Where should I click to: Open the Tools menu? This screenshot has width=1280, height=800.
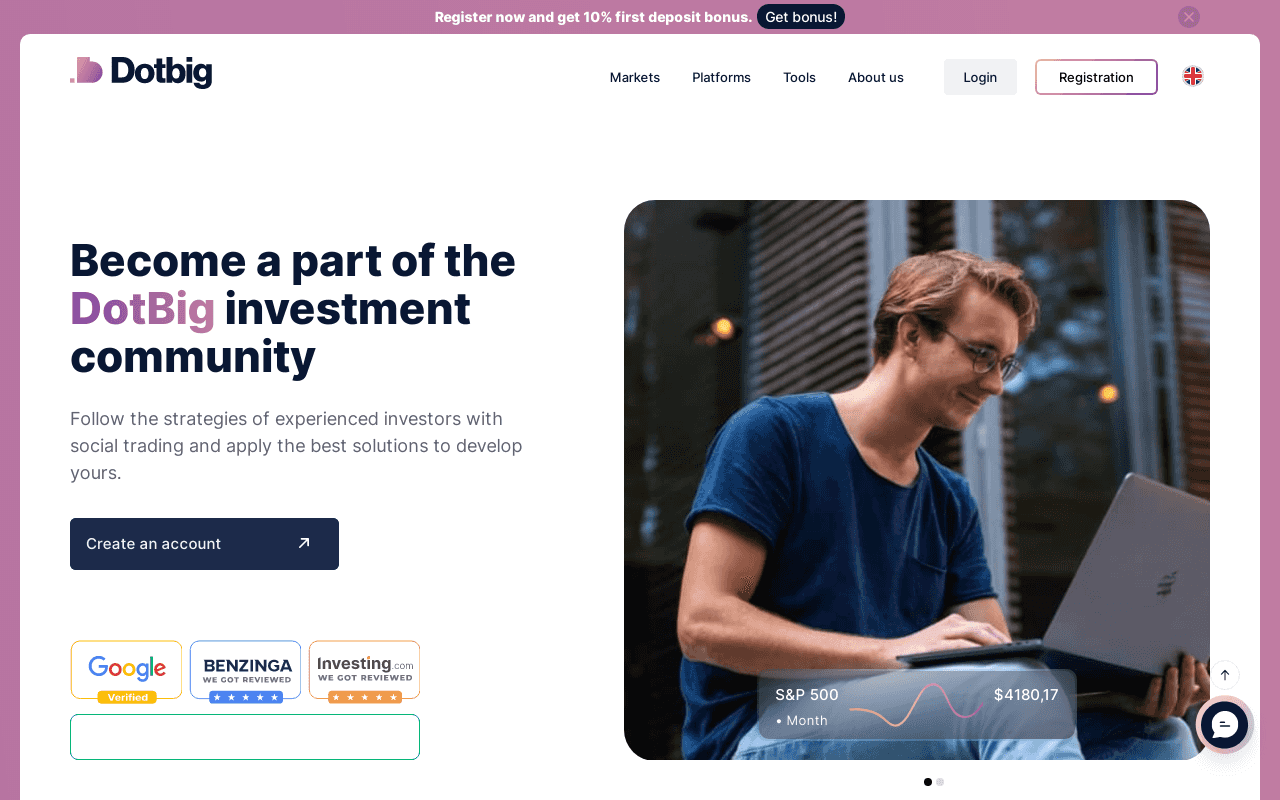[x=799, y=77]
